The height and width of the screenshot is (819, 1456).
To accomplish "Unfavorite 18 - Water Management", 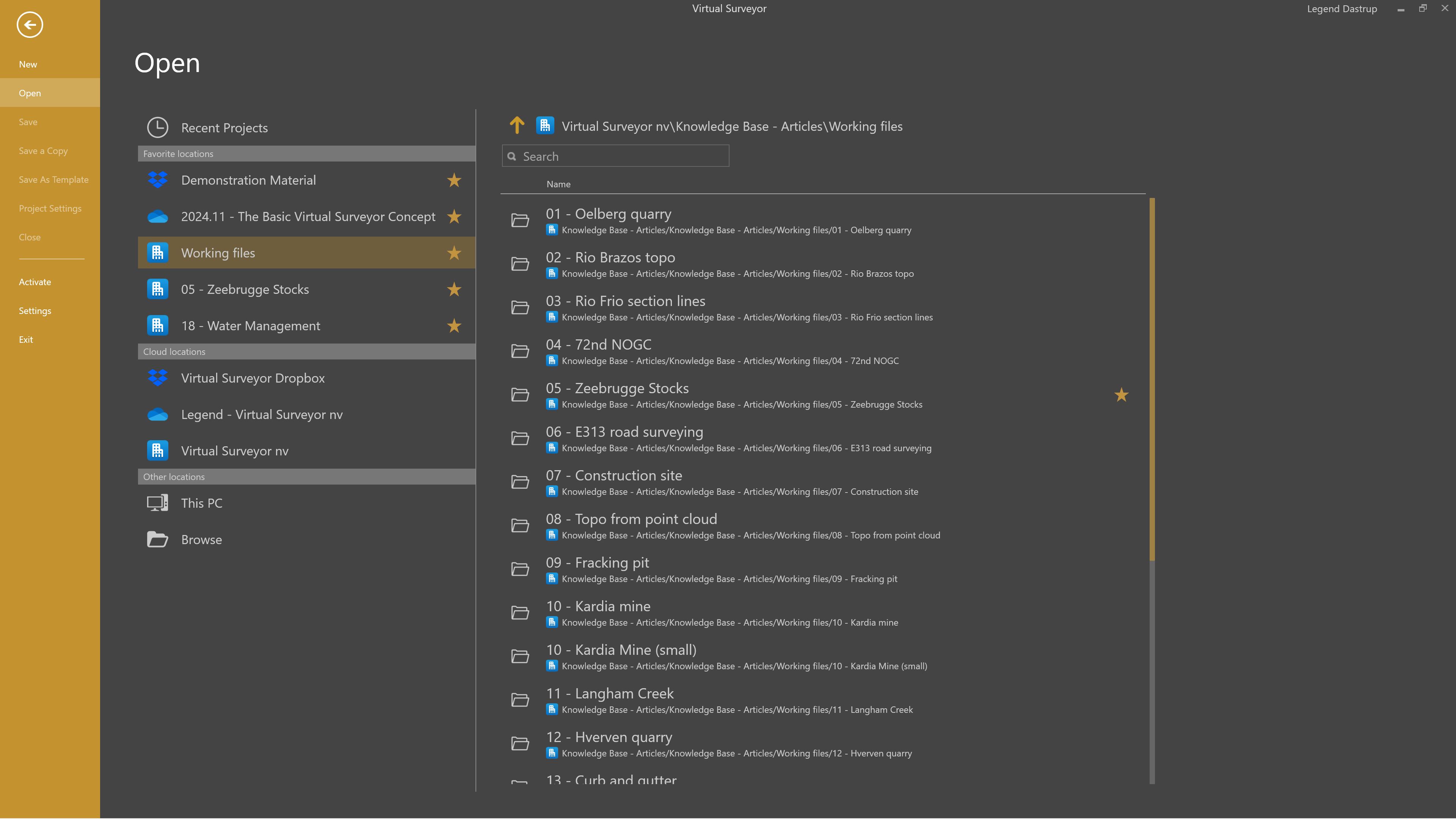I will pos(453,326).
